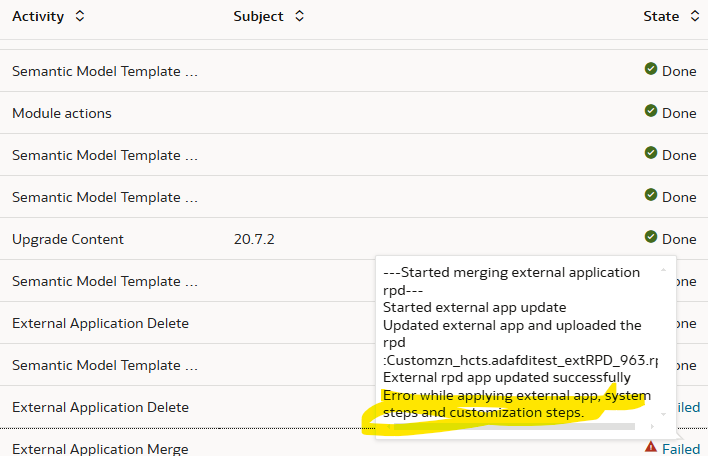Click red warning icon beside External Application Merge

(x=651, y=447)
